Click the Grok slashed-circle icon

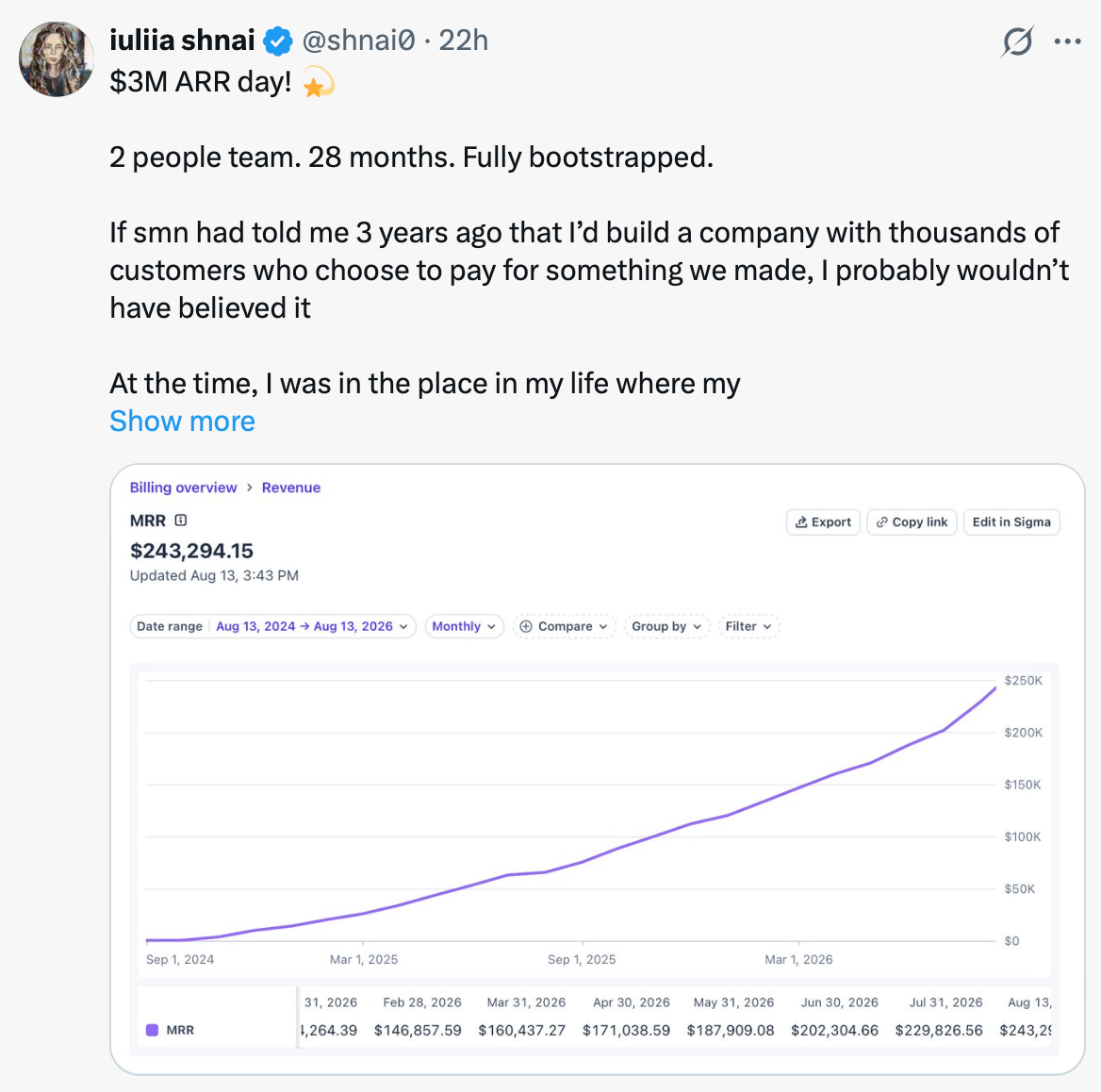[1017, 41]
